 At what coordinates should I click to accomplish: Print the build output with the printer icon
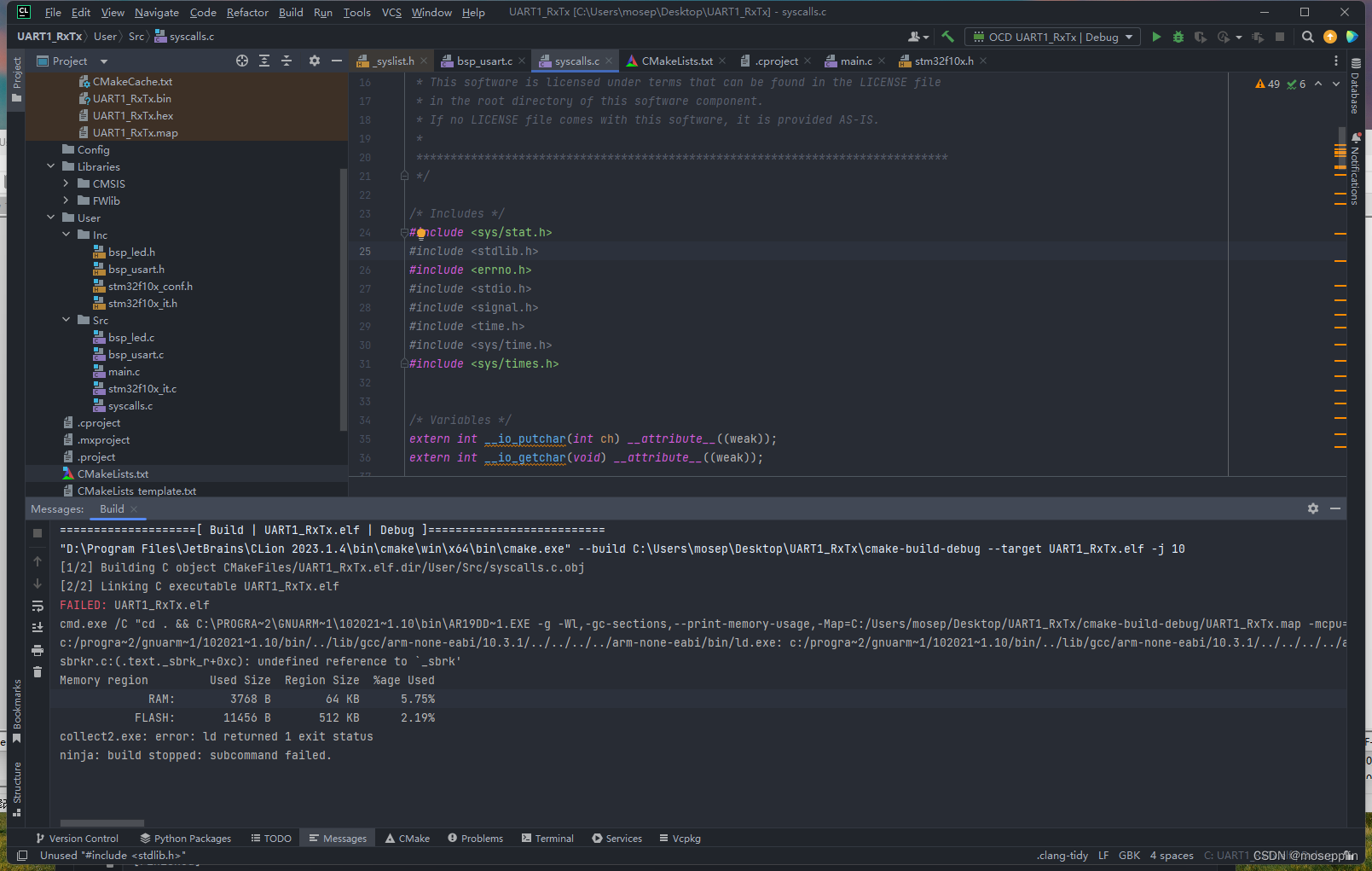(38, 650)
